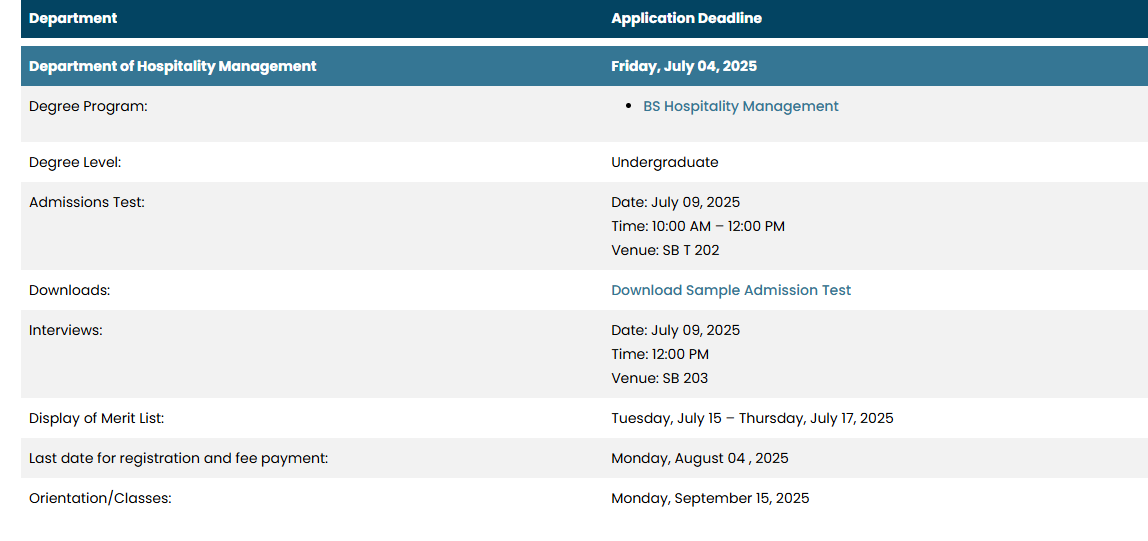The image size is (1148, 541).
Task: Click the interview Time: 12:00 PM text
Action: pos(660,354)
